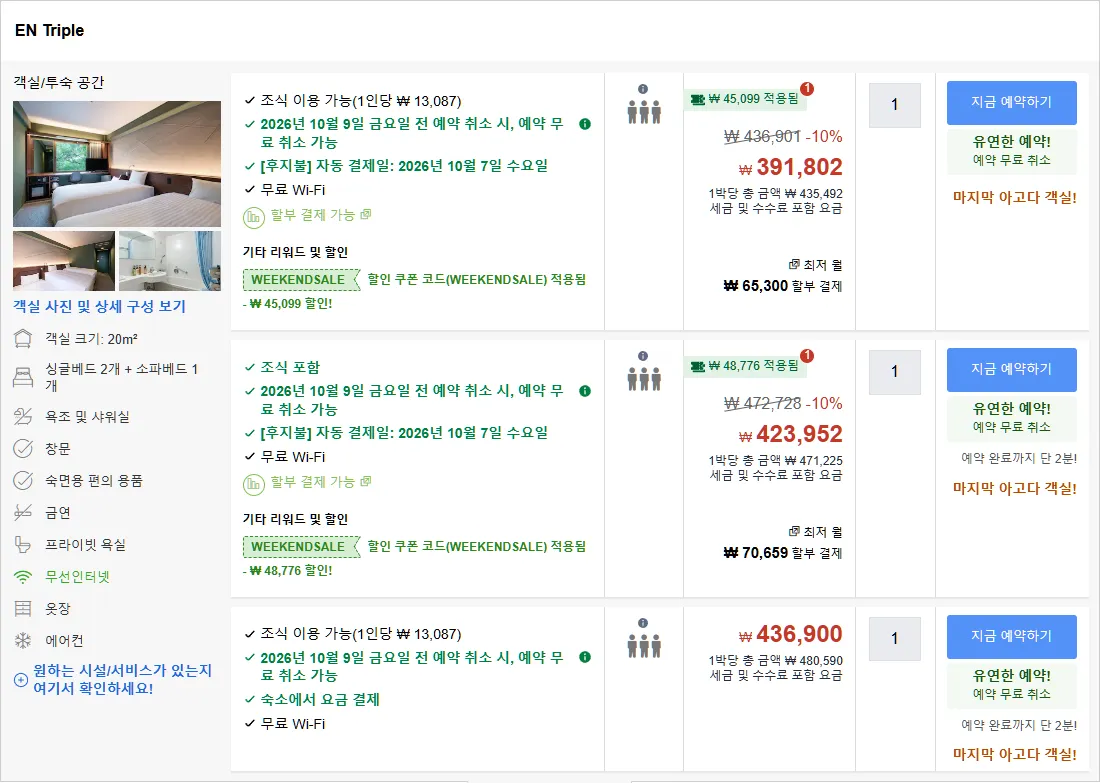1100x783 pixels.
Task: Click info icon next to second room's cancellation policy
Action: [585, 391]
